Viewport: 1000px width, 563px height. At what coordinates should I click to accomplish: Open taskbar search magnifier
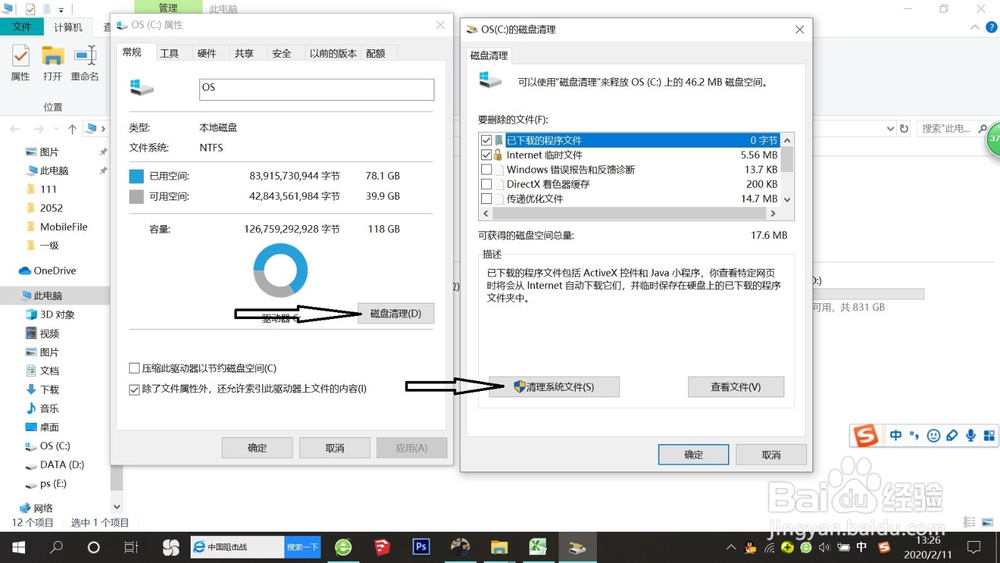click(x=57, y=547)
